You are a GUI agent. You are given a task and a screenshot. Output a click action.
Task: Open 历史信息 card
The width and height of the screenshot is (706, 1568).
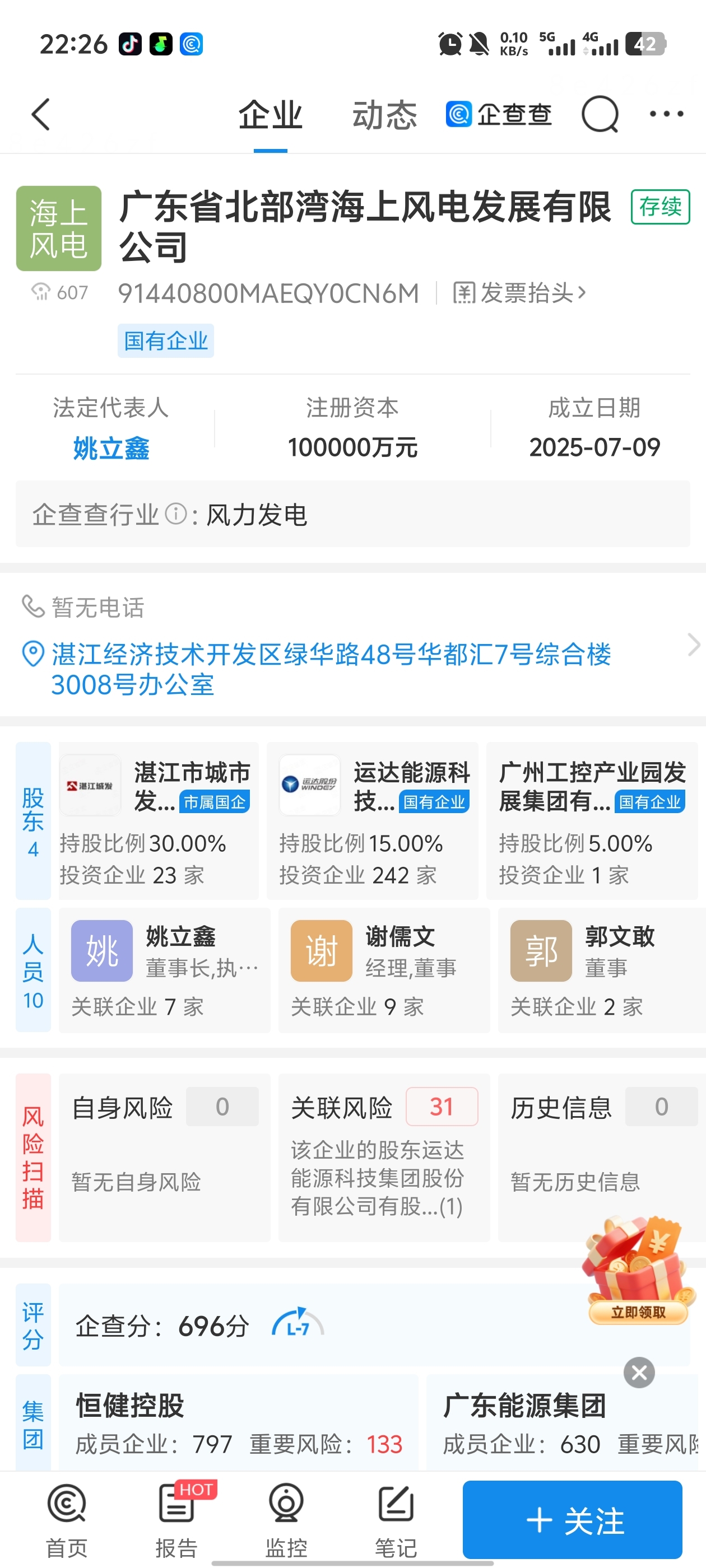click(x=602, y=1158)
